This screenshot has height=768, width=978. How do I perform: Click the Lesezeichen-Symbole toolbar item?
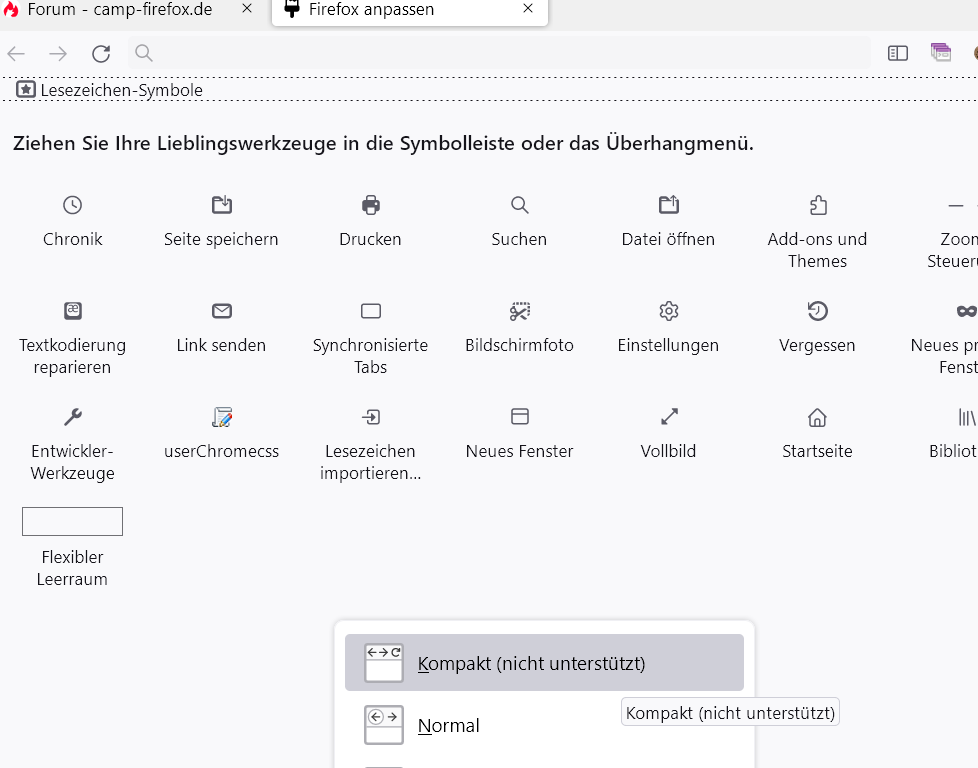(x=110, y=90)
